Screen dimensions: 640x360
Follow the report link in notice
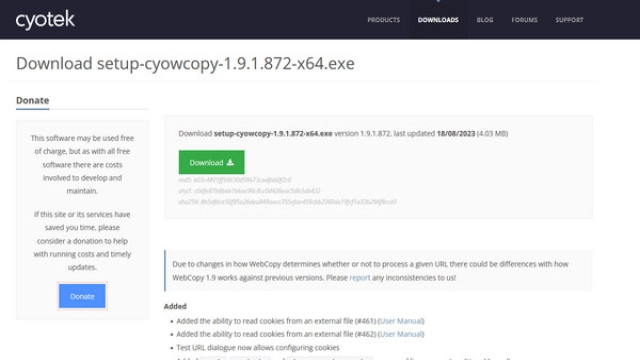(x=360, y=278)
